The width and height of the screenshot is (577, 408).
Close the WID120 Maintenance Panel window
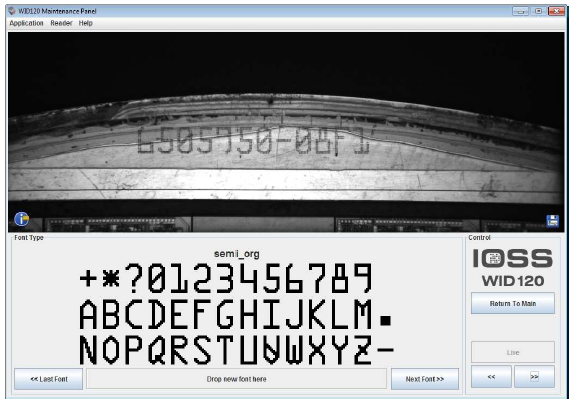556,11
